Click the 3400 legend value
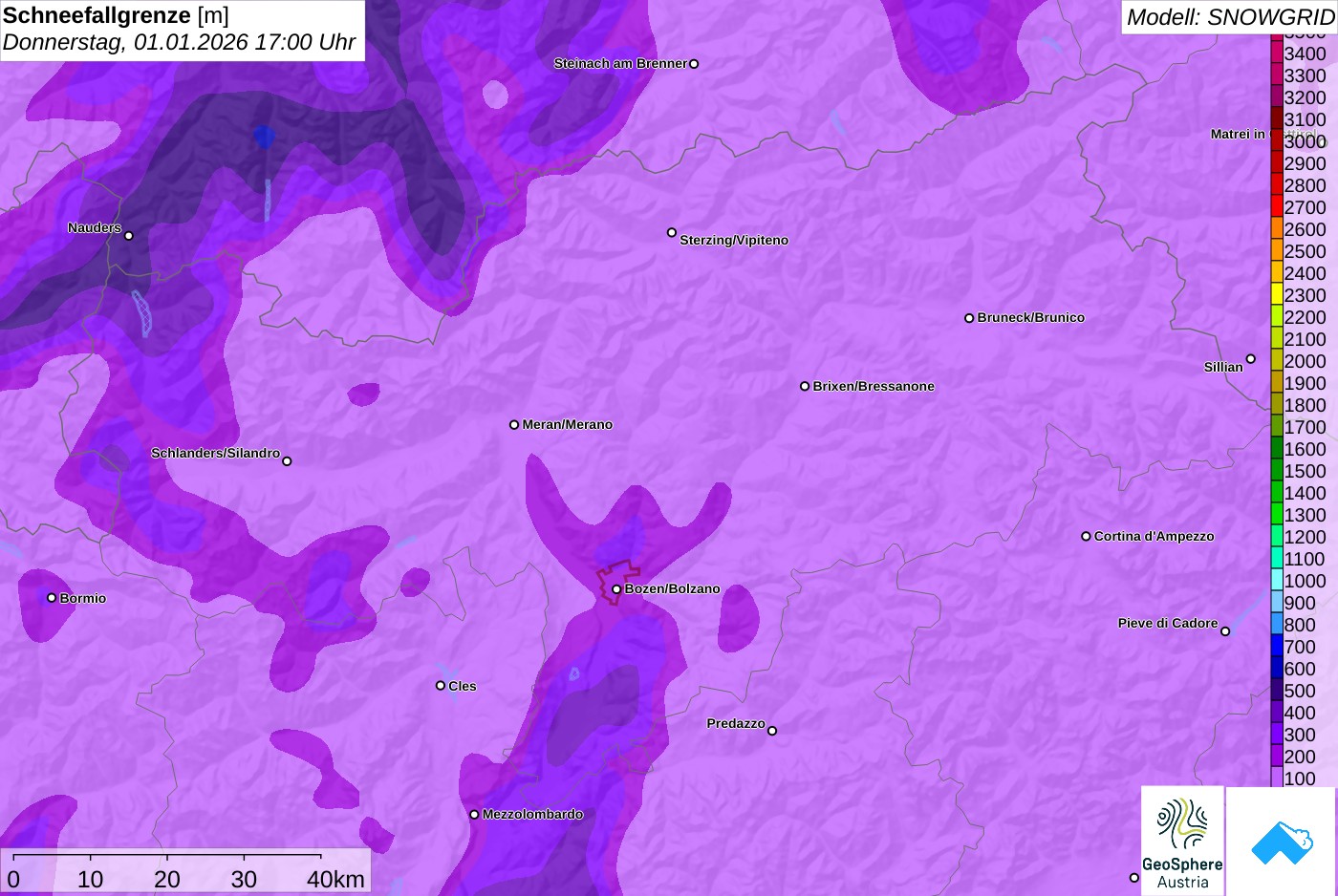The height and width of the screenshot is (896, 1338). [x=1306, y=53]
